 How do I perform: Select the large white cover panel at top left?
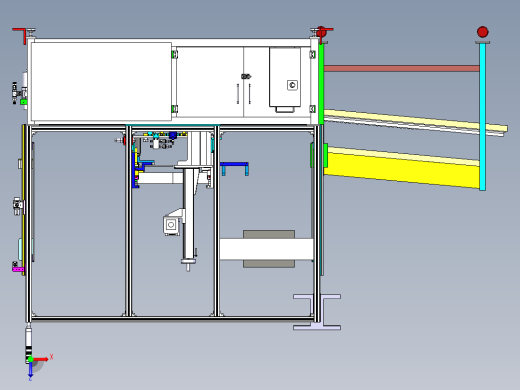101,81
